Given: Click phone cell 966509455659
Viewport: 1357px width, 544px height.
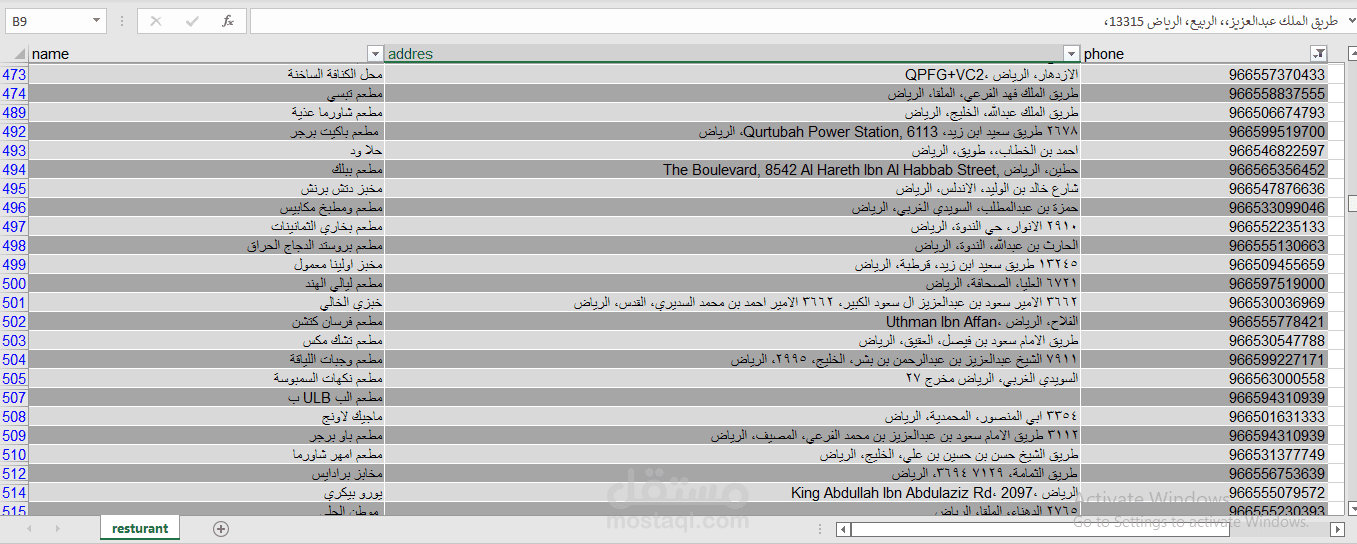Looking at the screenshot, I should [1205, 264].
